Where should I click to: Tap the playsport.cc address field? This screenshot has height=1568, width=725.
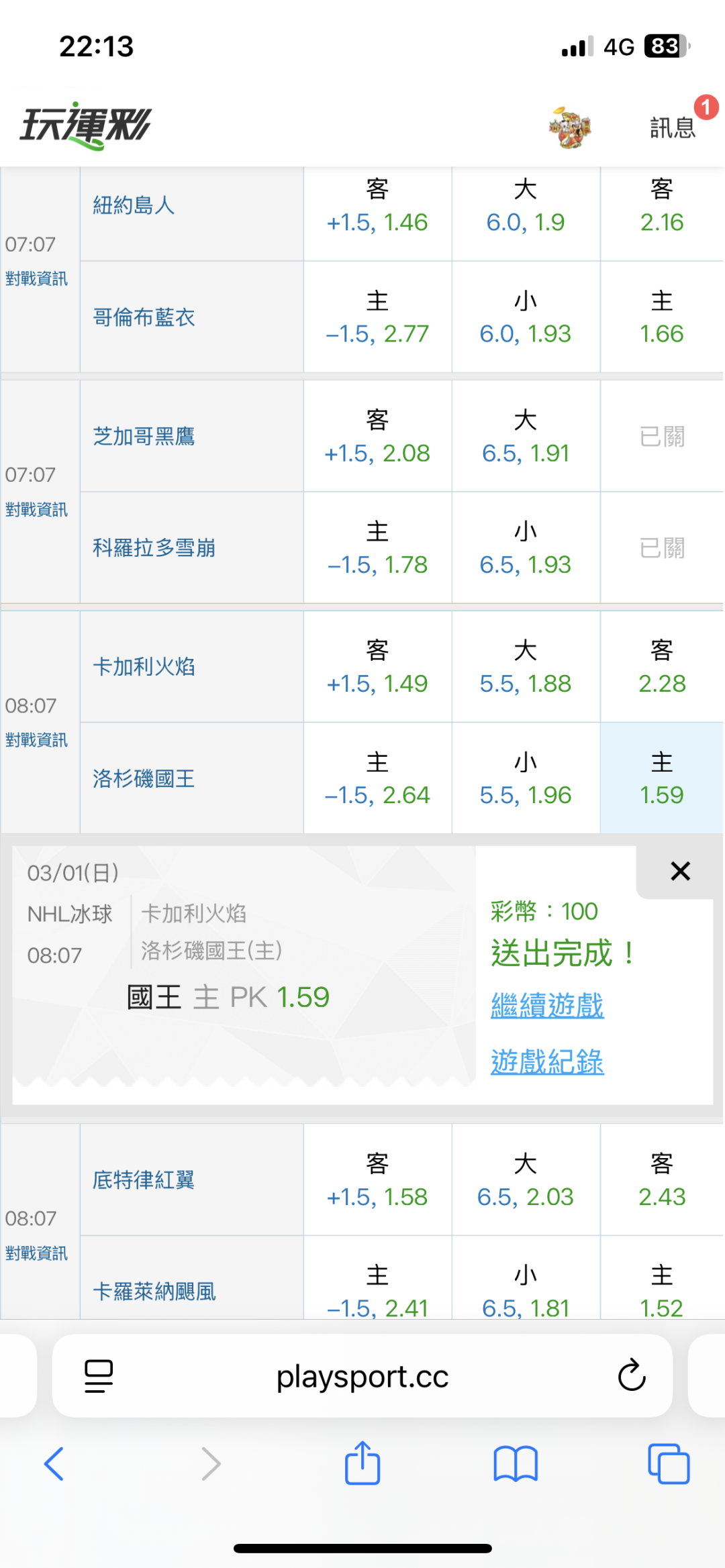pyautogui.click(x=362, y=1377)
